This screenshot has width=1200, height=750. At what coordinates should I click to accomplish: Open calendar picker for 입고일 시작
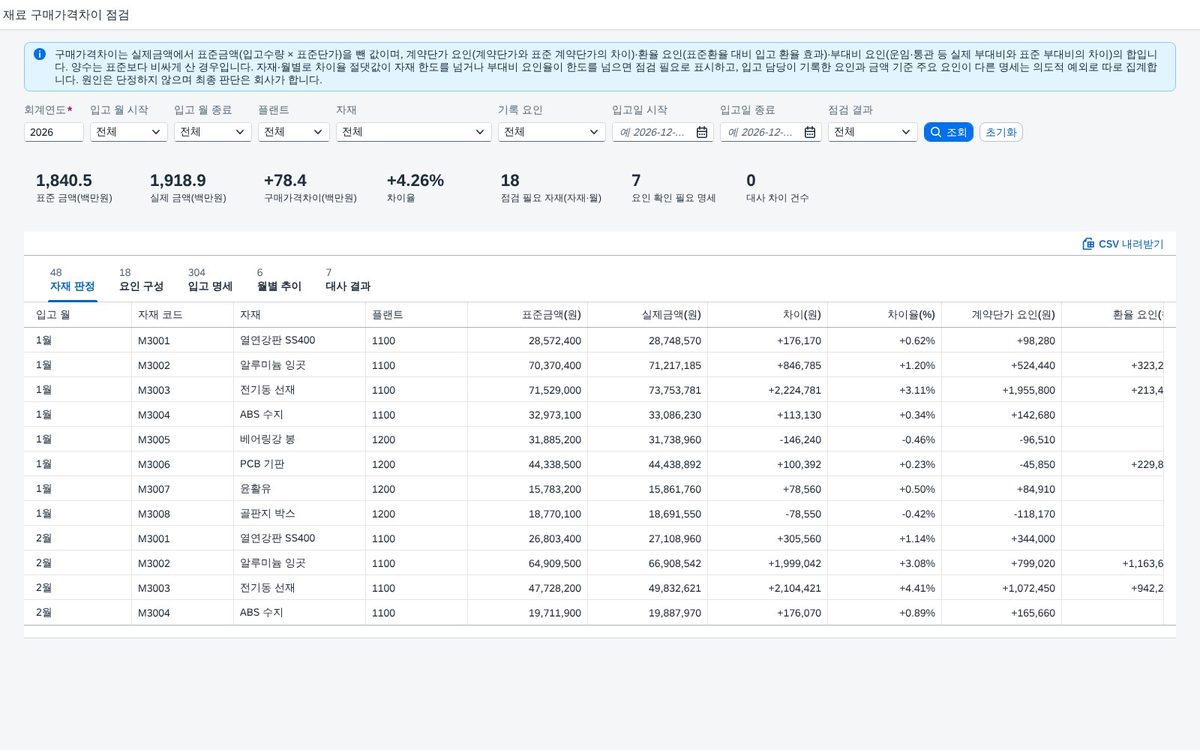[702, 132]
